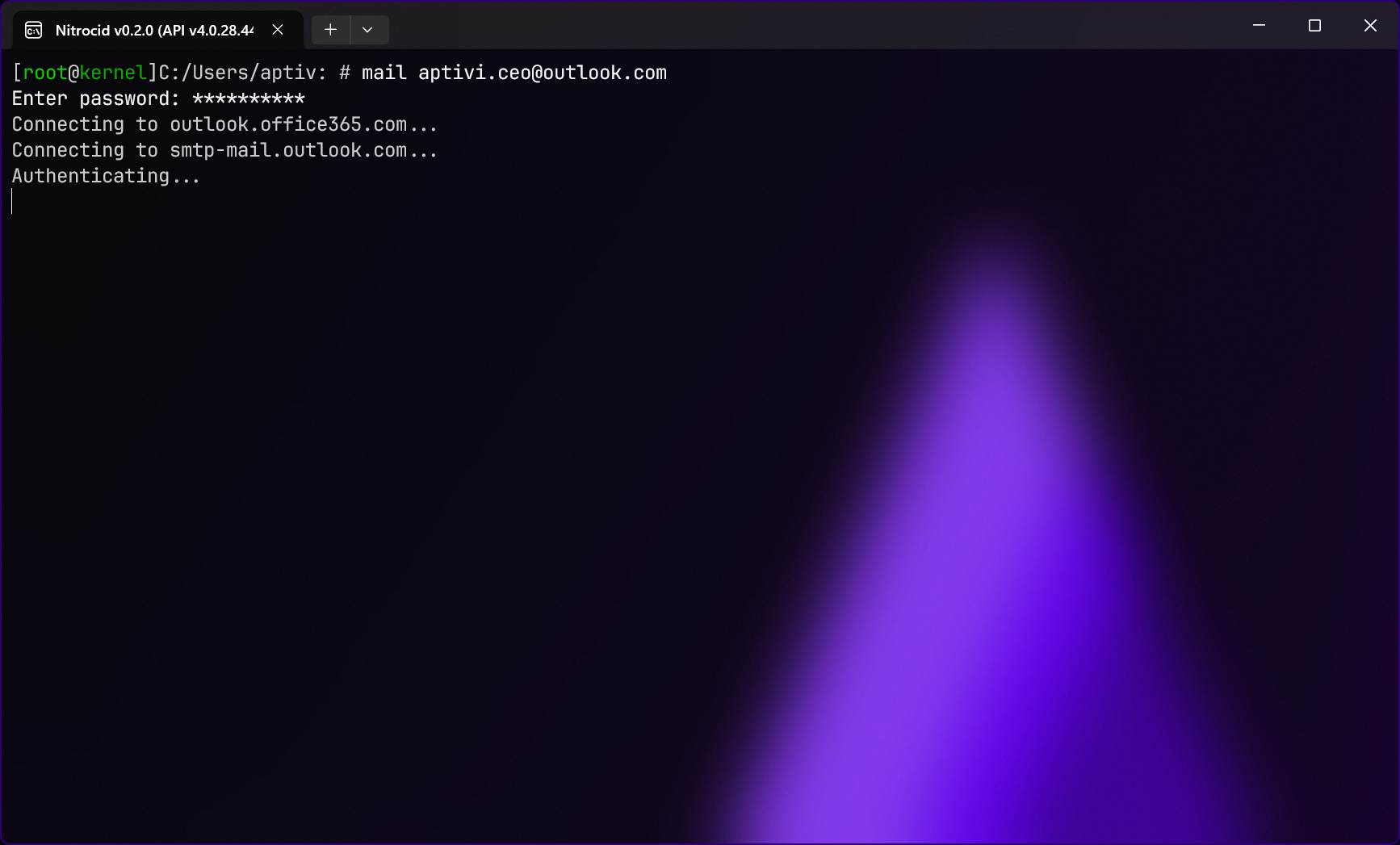
Task: Click the smtp-mail.outlook.com hostname text
Action: point(288,150)
